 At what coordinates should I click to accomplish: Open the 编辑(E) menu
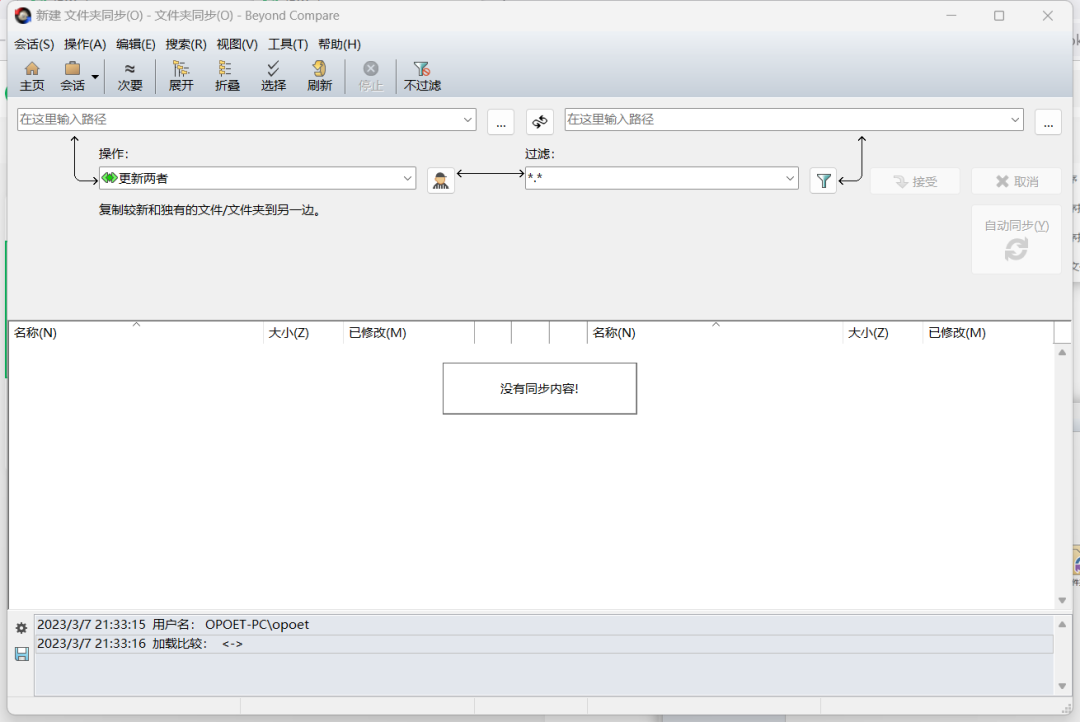[136, 44]
